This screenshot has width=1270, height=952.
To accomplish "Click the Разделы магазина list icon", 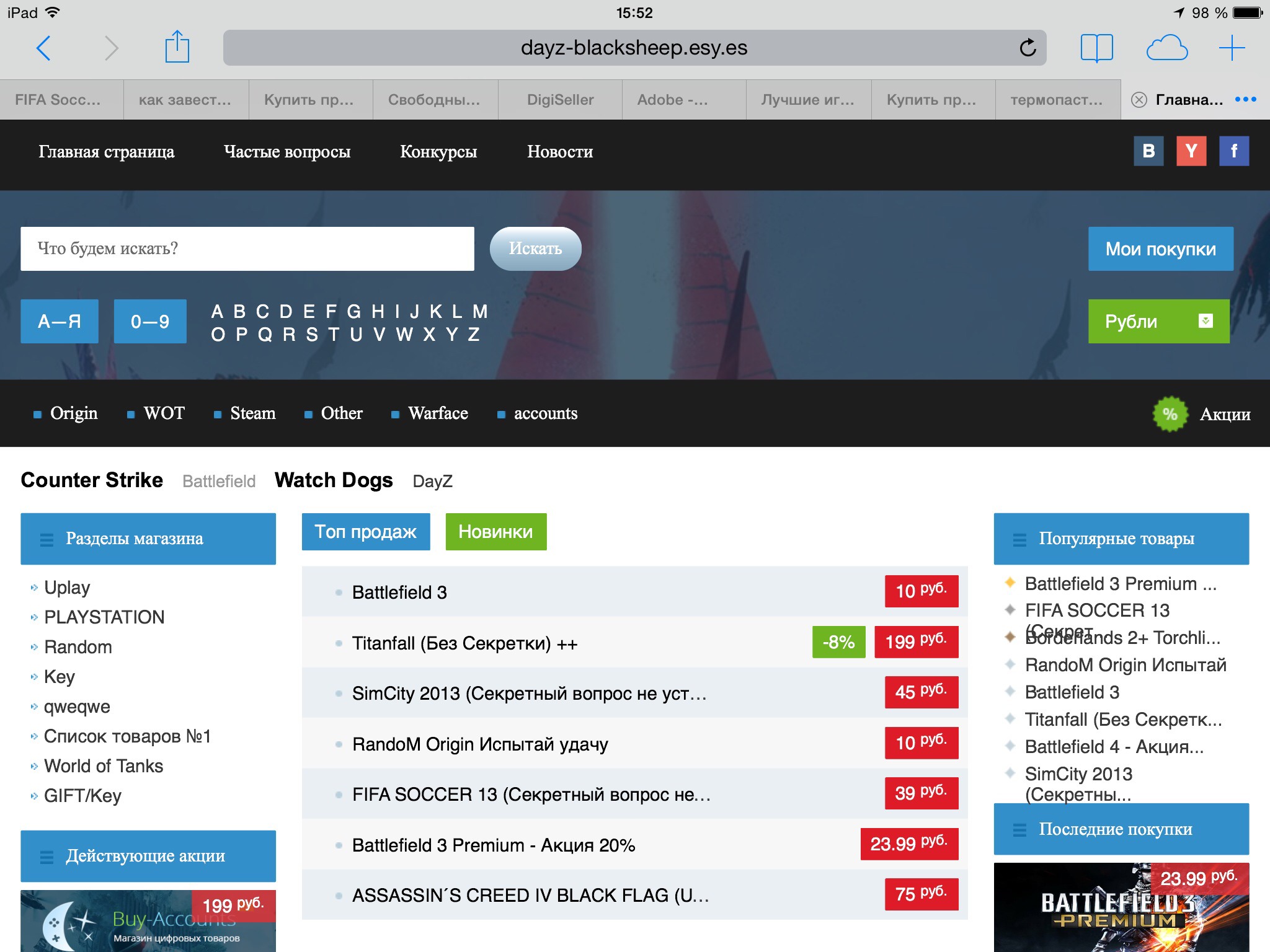I will click(x=47, y=539).
